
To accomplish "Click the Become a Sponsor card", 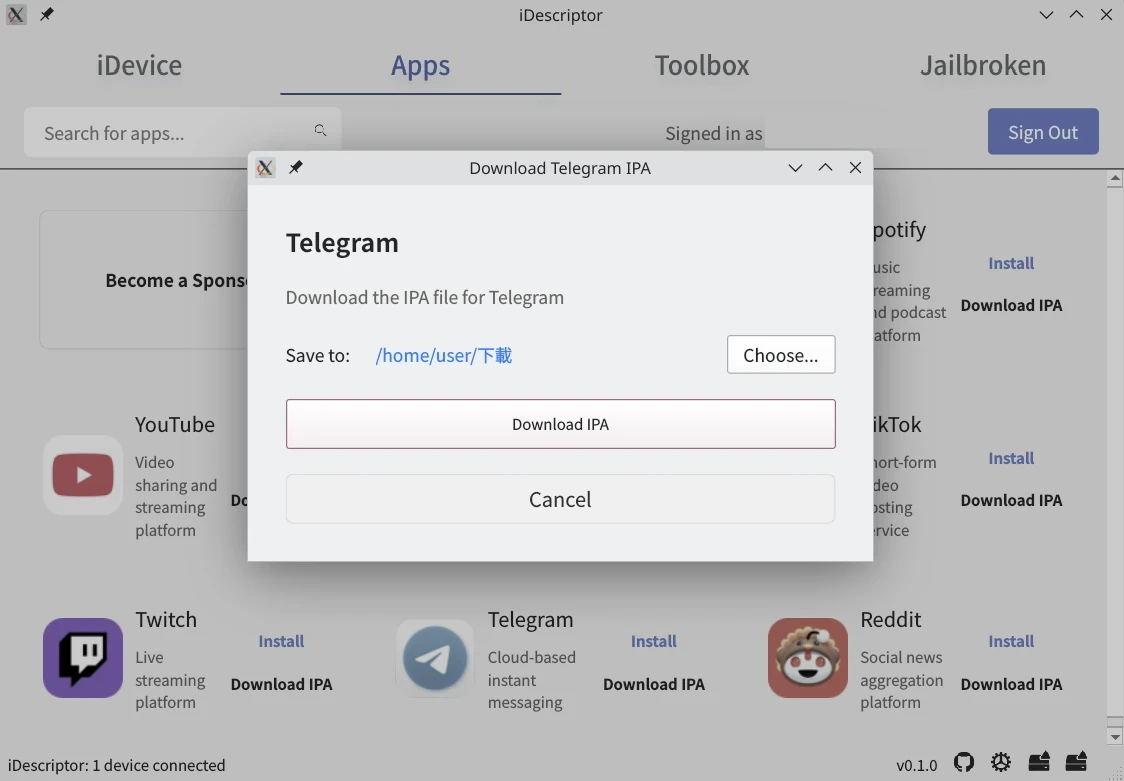I will (x=144, y=279).
